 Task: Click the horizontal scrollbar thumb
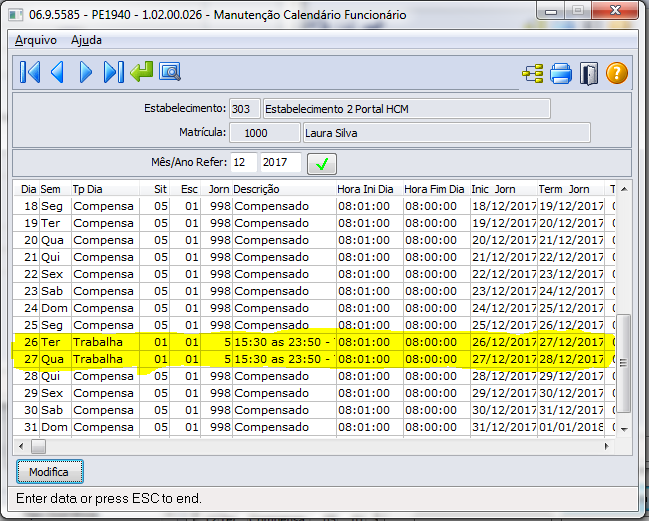point(38,447)
